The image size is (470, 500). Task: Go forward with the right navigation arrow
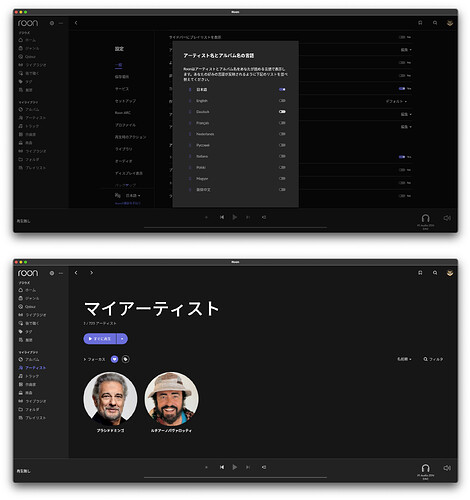click(x=91, y=273)
